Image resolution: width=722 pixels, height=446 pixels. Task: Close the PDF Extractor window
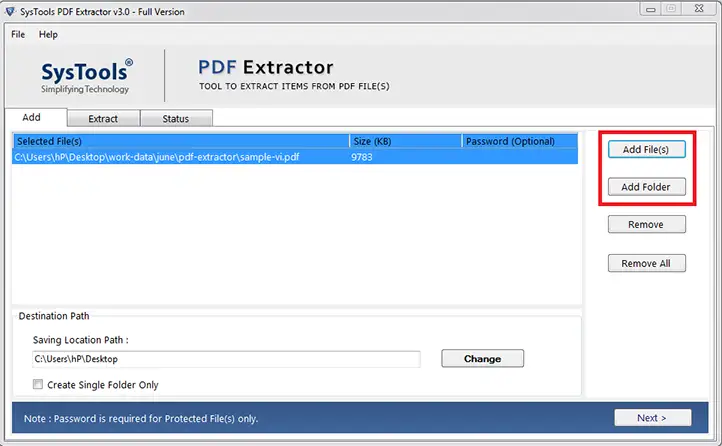pyautogui.click(x=699, y=9)
